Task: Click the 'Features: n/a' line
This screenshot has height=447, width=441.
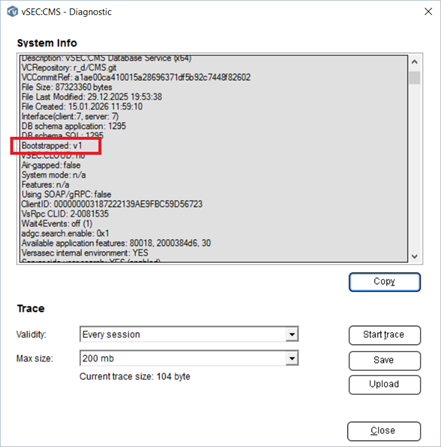Action: [45, 185]
